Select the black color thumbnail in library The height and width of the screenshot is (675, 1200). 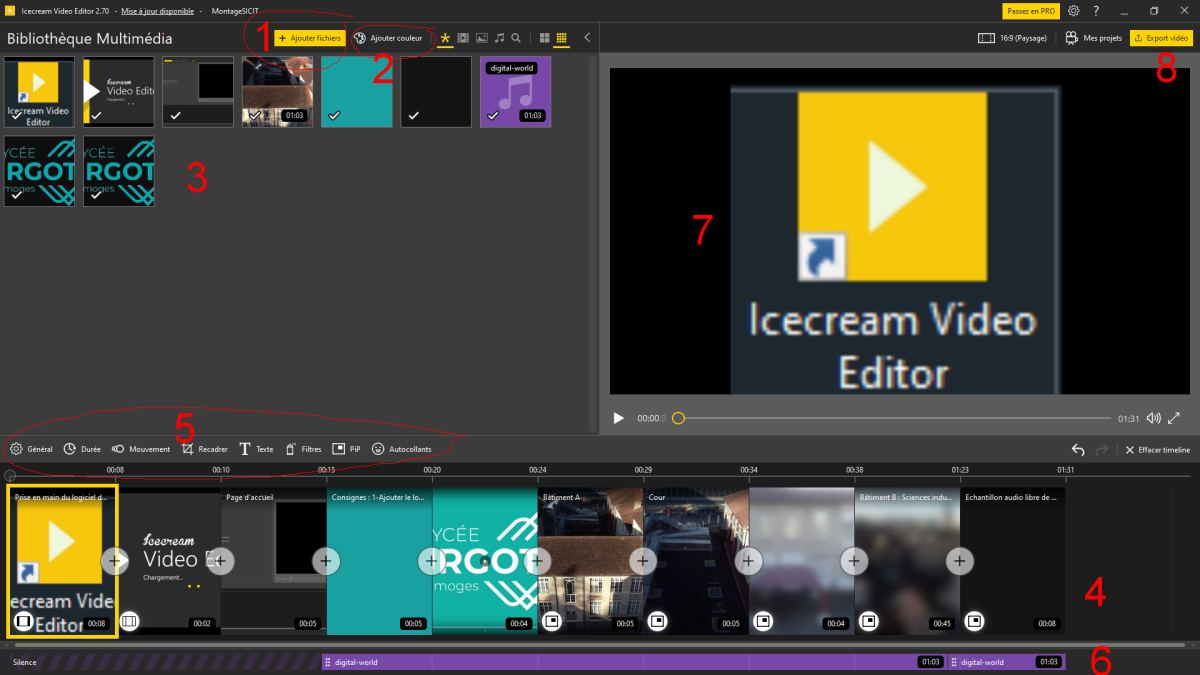coord(436,92)
